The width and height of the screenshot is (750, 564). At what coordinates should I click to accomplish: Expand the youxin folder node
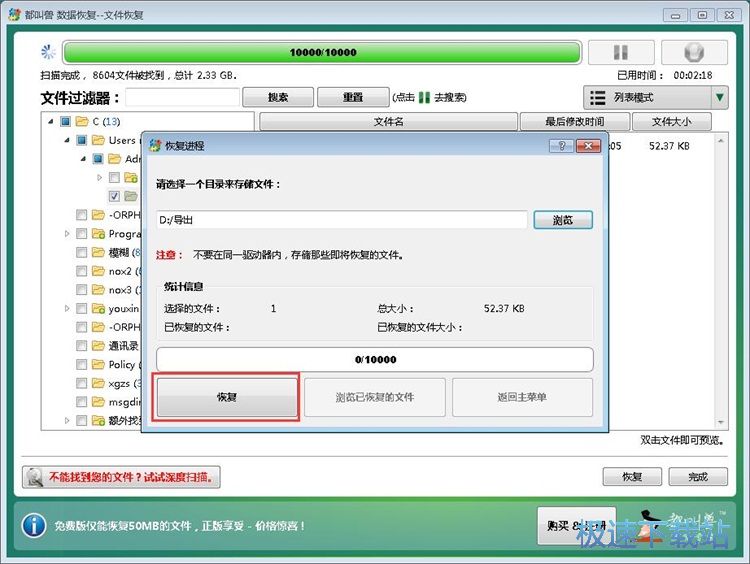pos(67,309)
